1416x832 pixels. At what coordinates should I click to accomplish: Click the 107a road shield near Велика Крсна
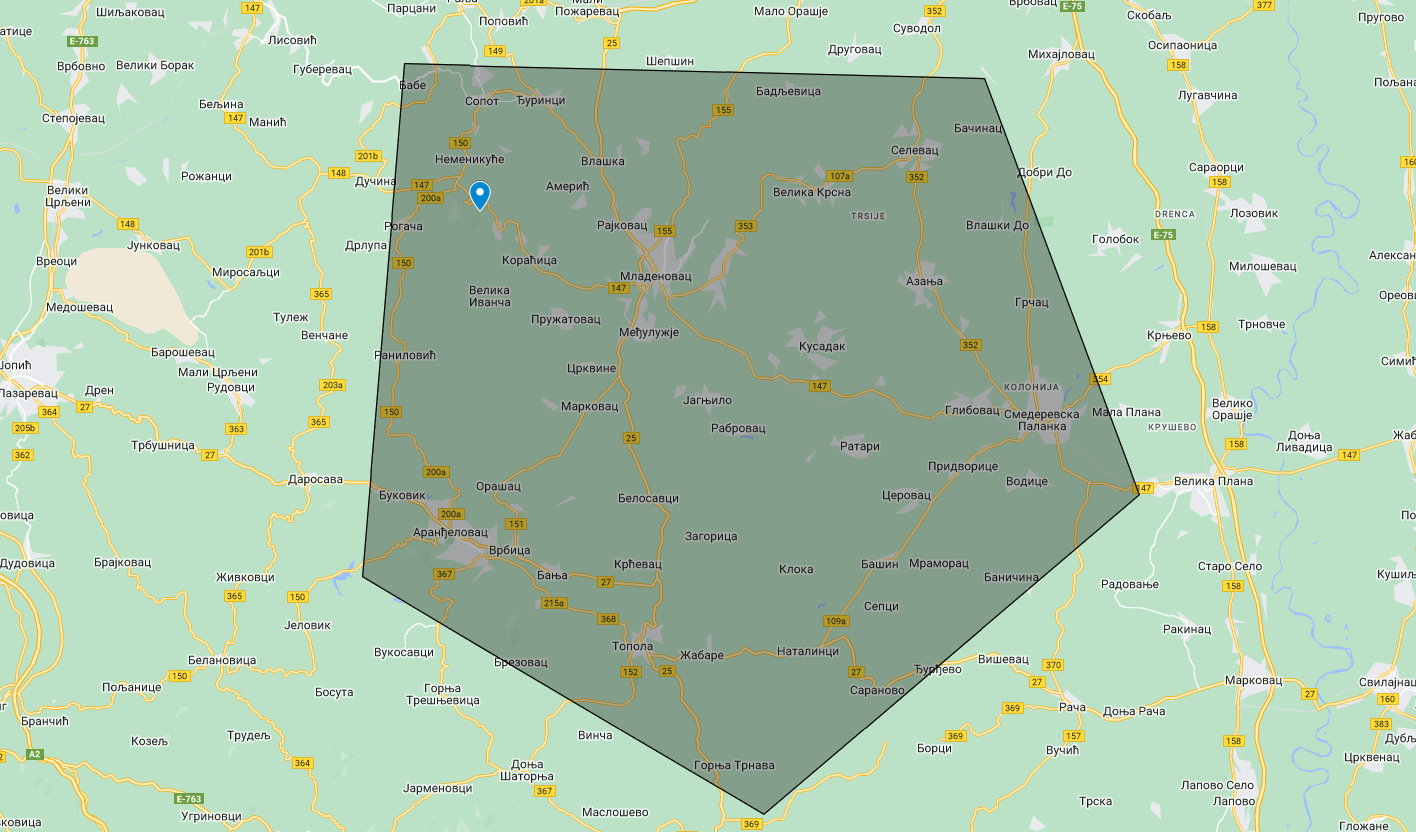tap(839, 176)
